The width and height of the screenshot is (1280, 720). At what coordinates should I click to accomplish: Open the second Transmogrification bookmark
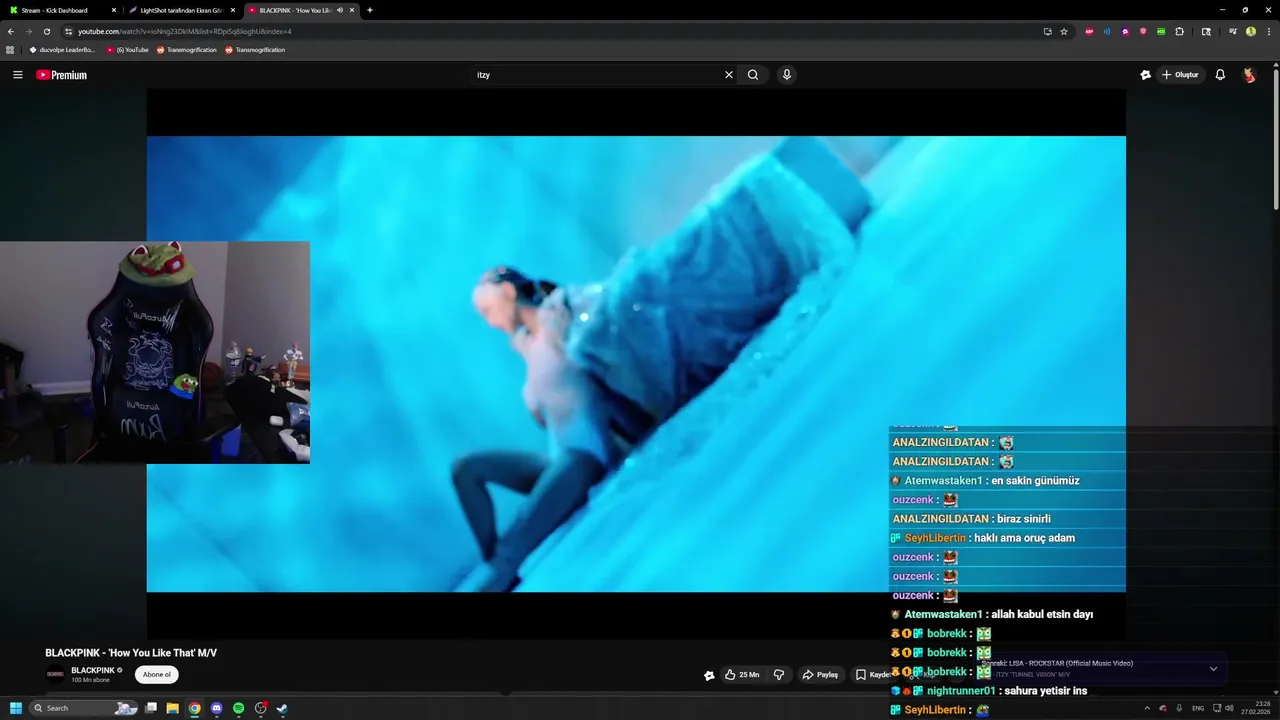tap(255, 49)
